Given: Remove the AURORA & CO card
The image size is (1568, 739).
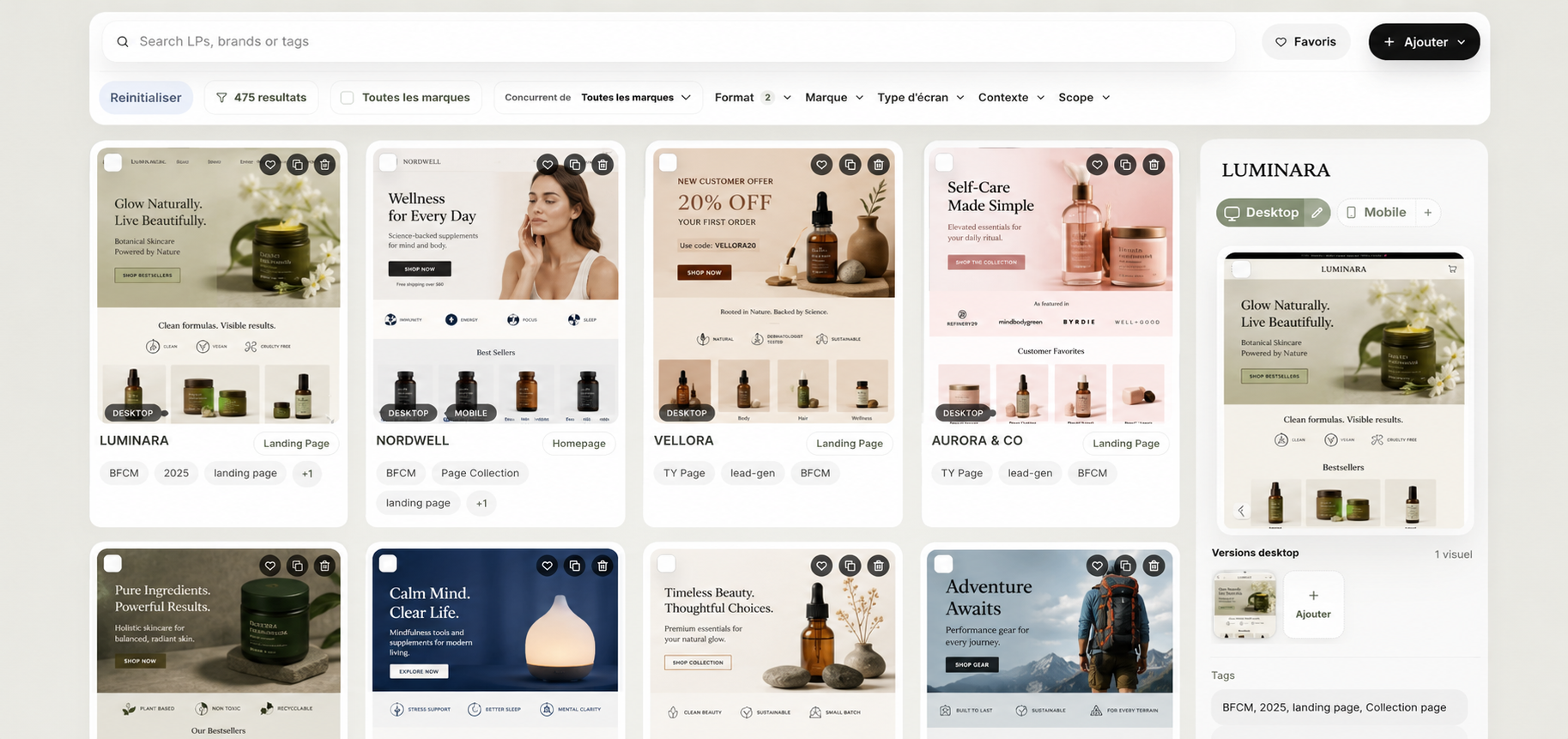Looking at the screenshot, I should point(1153,164).
